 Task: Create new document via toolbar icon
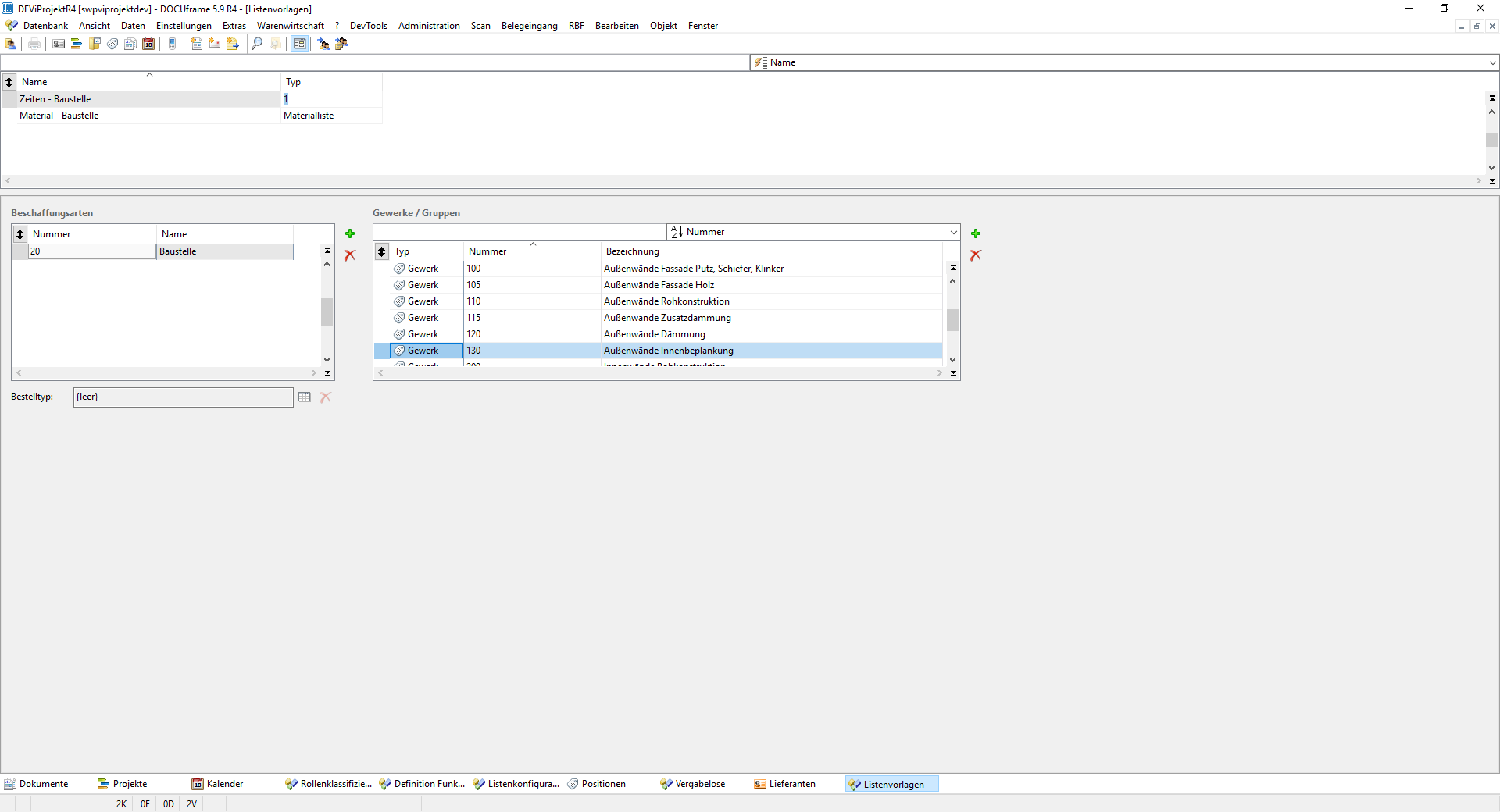[197, 44]
